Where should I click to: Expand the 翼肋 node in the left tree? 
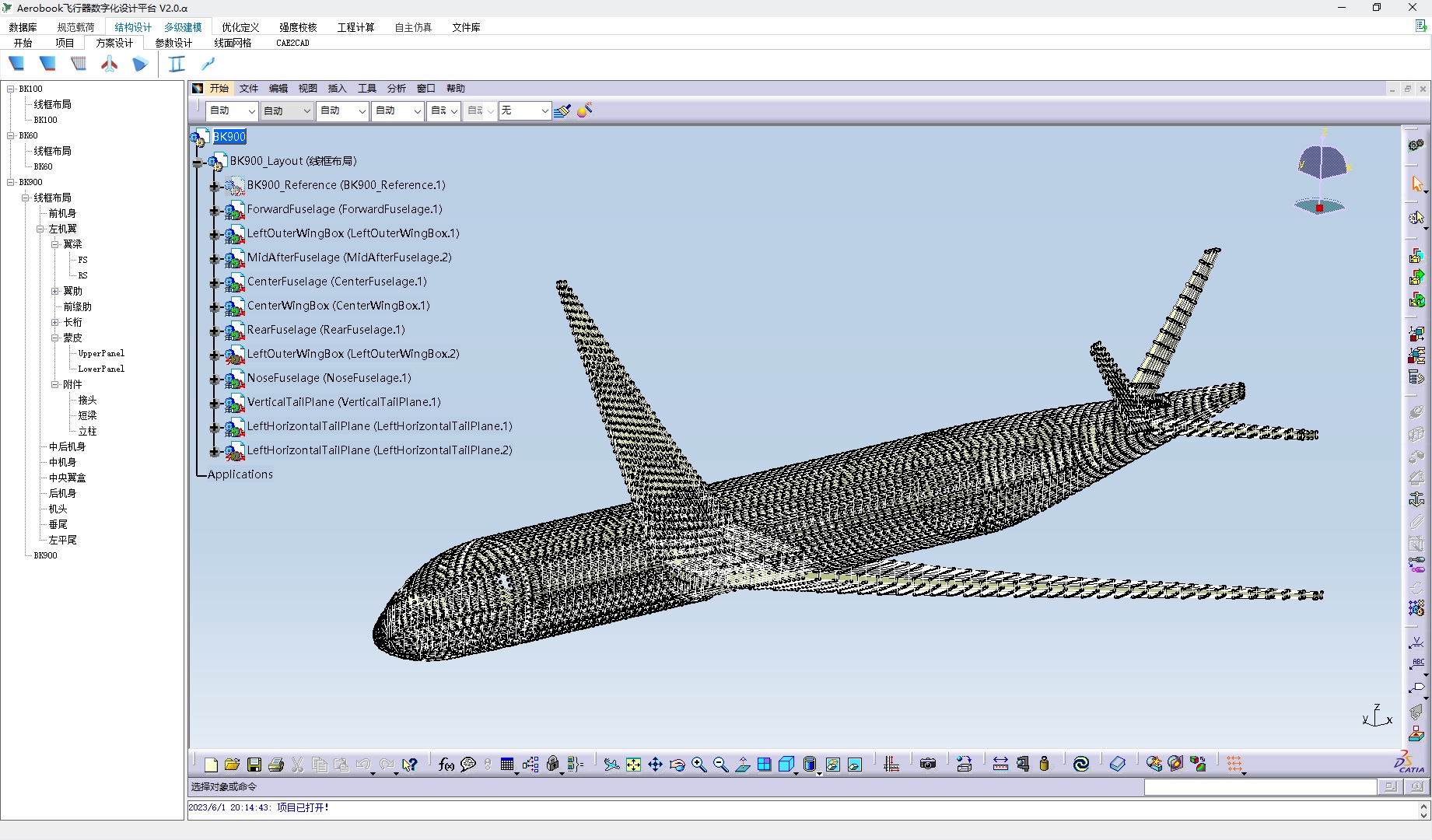(x=55, y=291)
